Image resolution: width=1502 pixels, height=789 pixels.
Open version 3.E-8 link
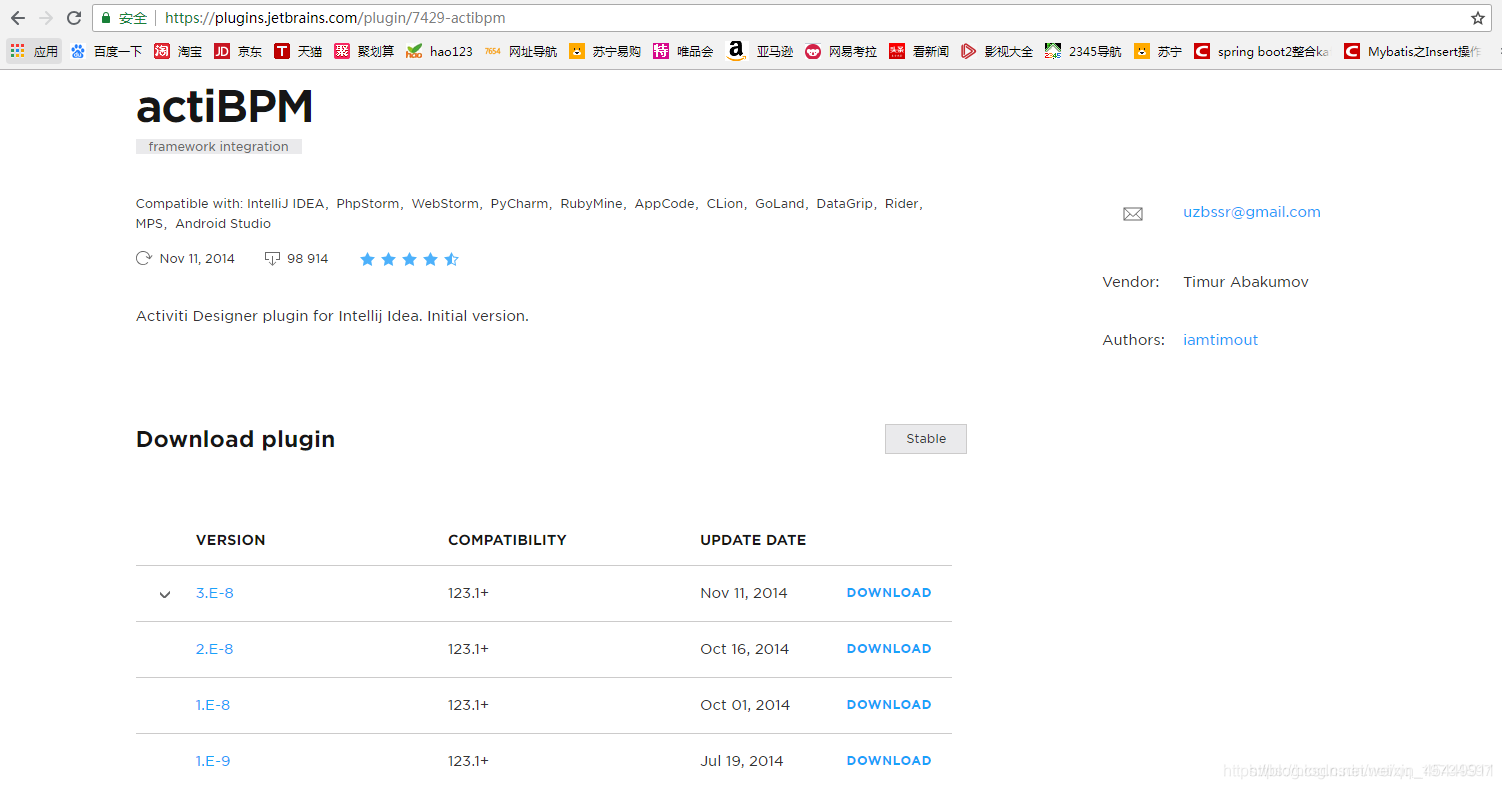(215, 593)
